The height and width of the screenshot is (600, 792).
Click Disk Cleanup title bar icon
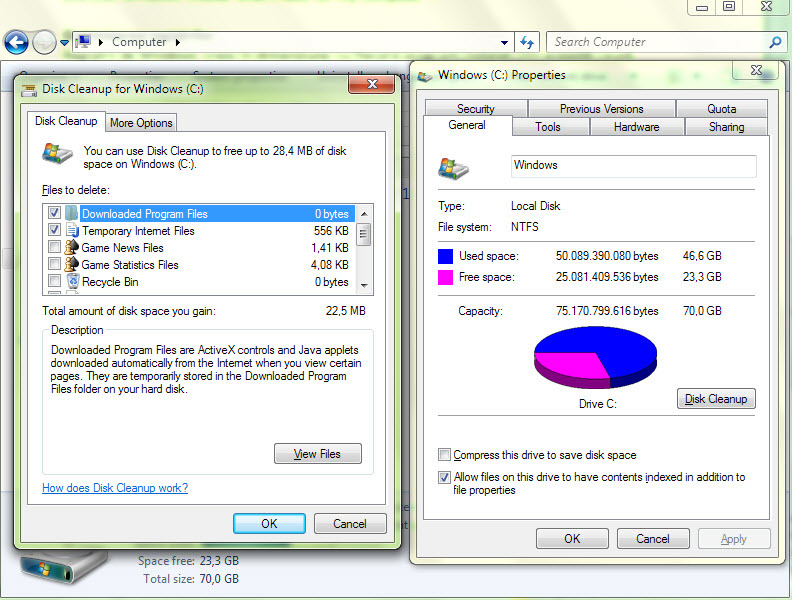click(x=29, y=90)
